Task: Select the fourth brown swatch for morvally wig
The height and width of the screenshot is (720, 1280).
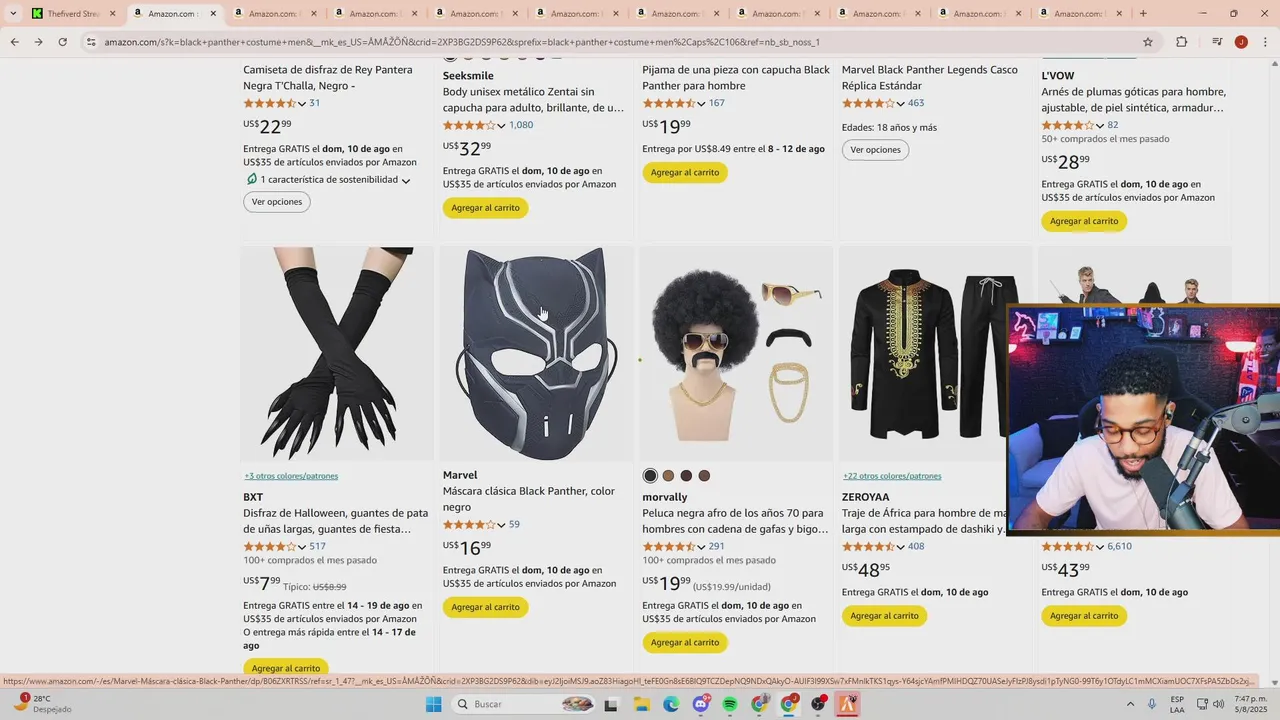Action: (704, 476)
